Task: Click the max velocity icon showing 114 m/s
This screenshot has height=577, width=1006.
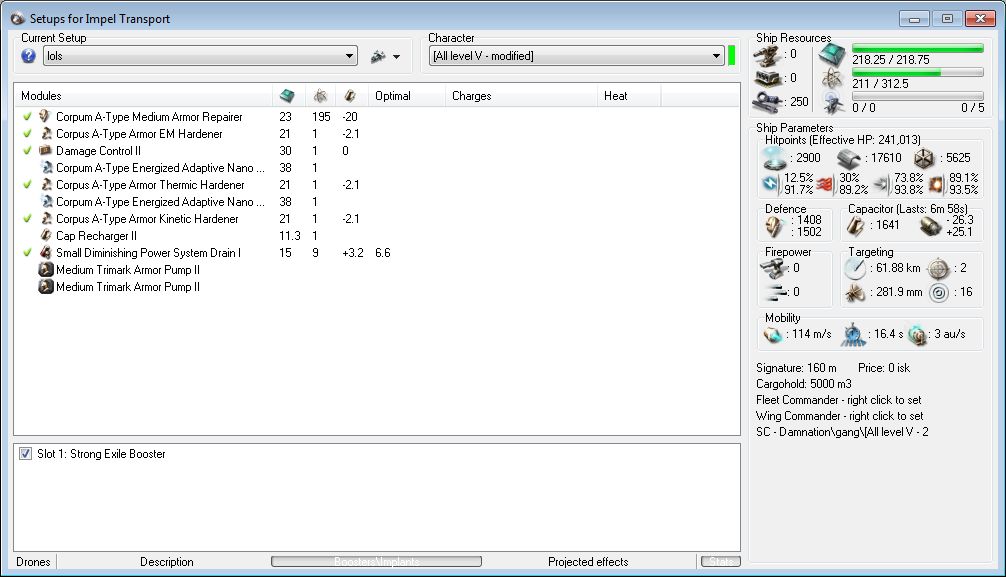Action: (772, 334)
